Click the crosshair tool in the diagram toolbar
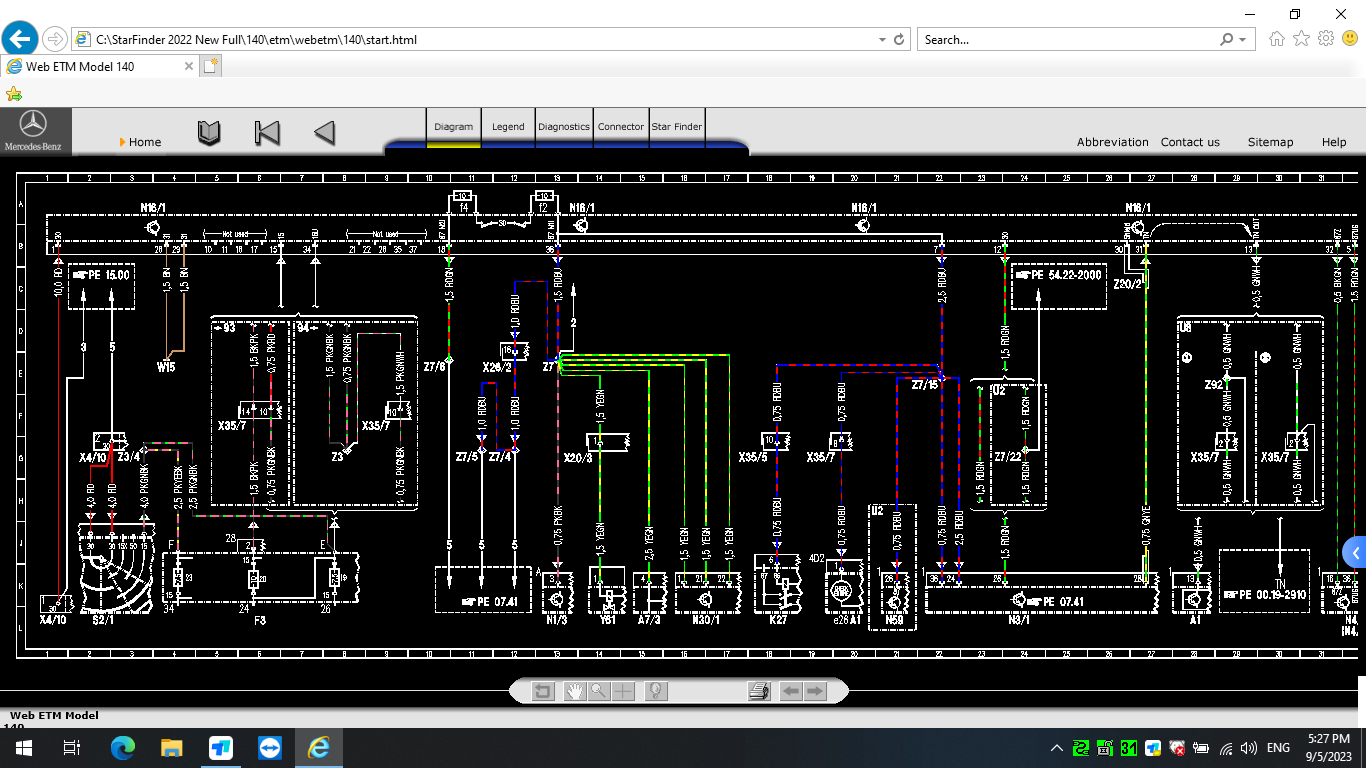The width and height of the screenshot is (1366, 768). pos(624,691)
